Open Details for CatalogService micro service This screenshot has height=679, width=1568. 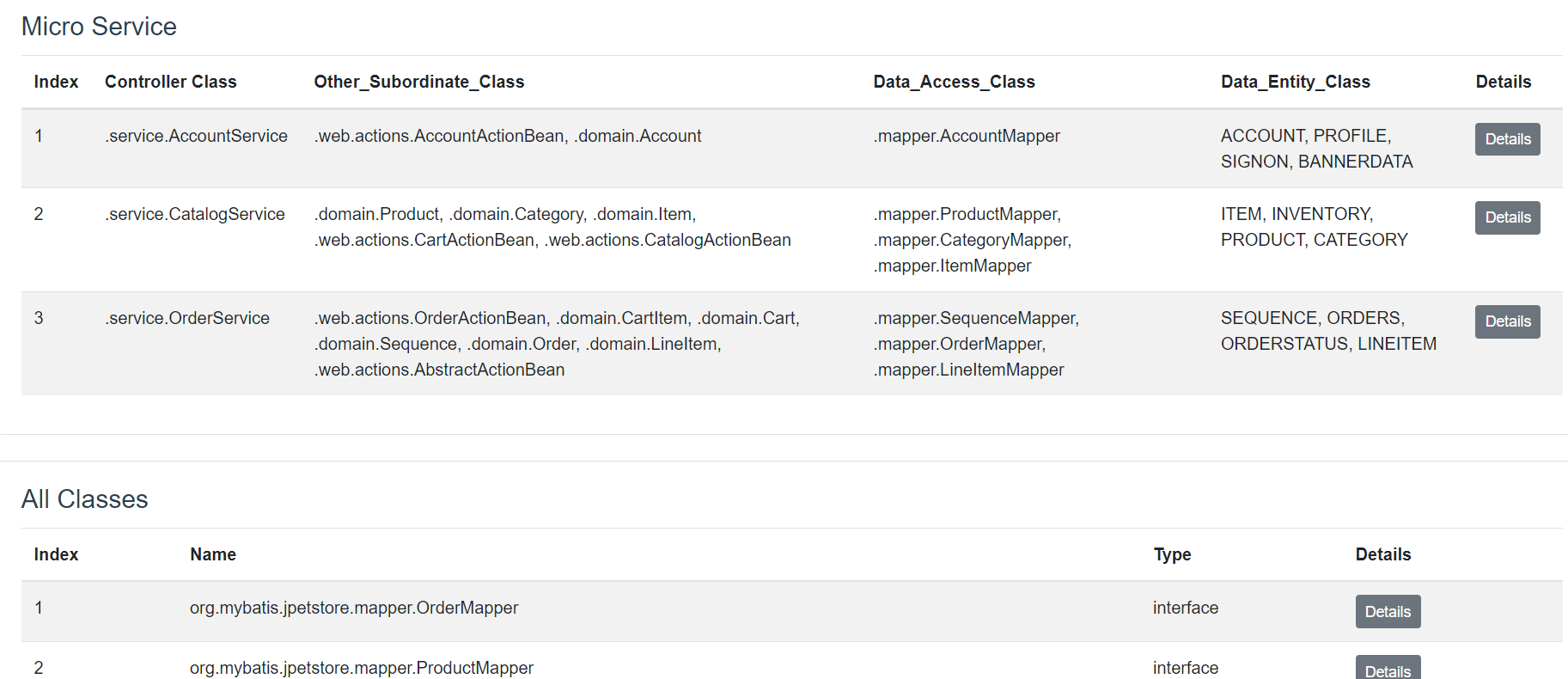pos(1507,217)
